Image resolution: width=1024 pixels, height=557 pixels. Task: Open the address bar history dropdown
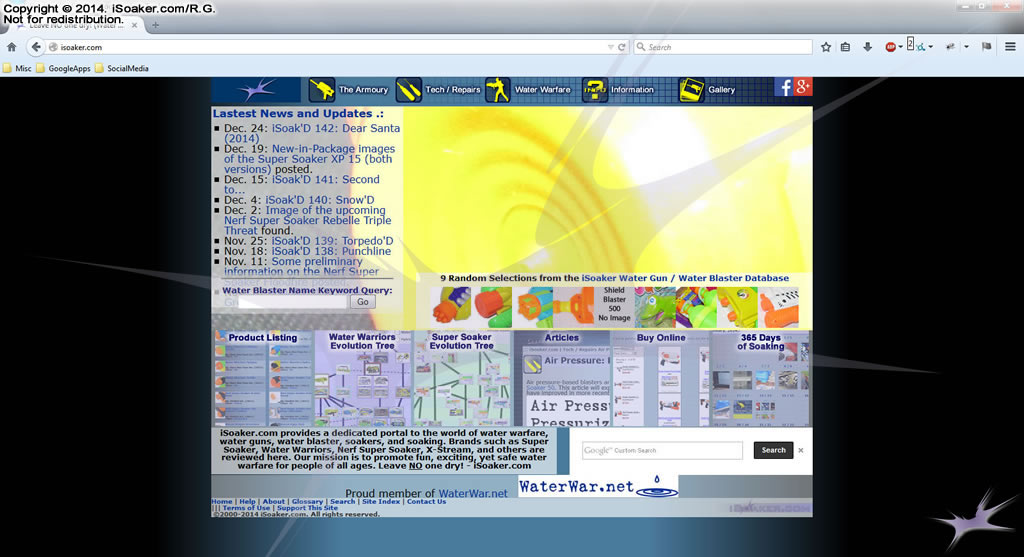point(611,47)
